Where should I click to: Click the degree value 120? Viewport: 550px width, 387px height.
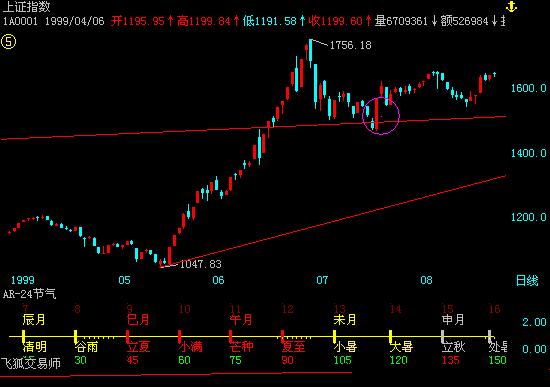coord(398,360)
